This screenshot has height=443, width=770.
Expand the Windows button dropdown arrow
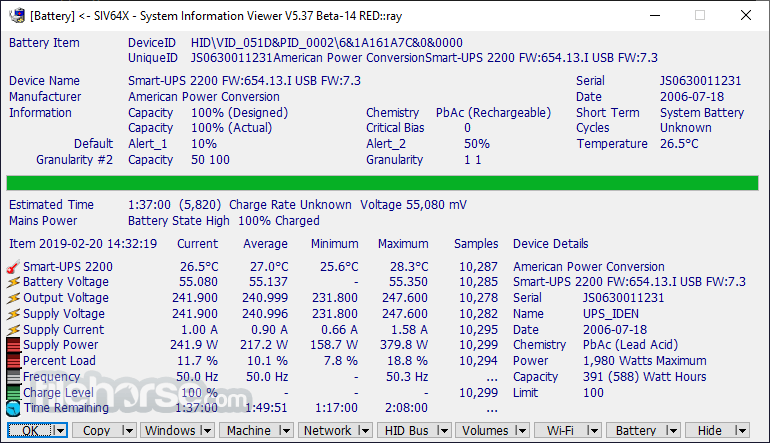coord(207,431)
